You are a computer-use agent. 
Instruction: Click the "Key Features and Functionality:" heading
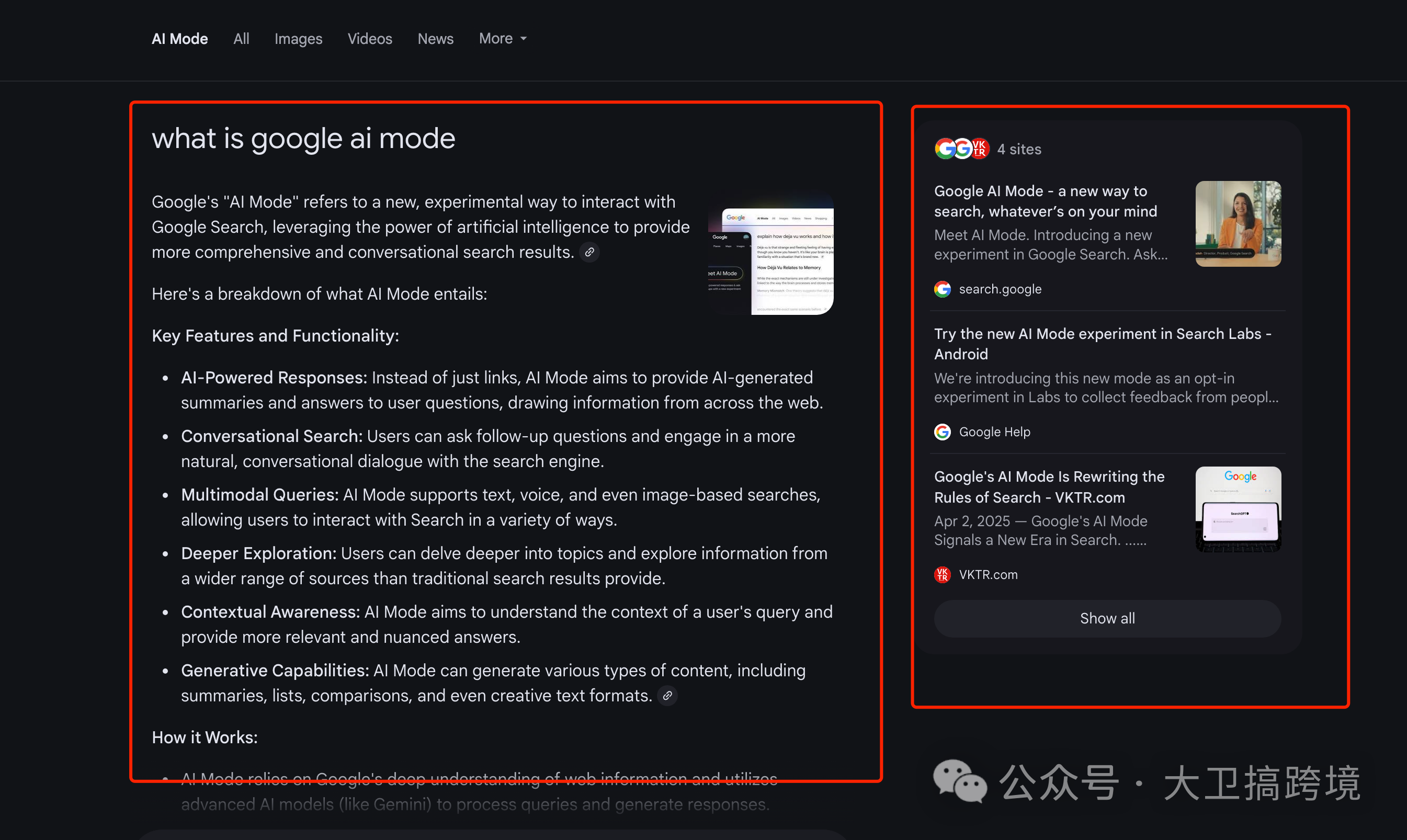[275, 336]
